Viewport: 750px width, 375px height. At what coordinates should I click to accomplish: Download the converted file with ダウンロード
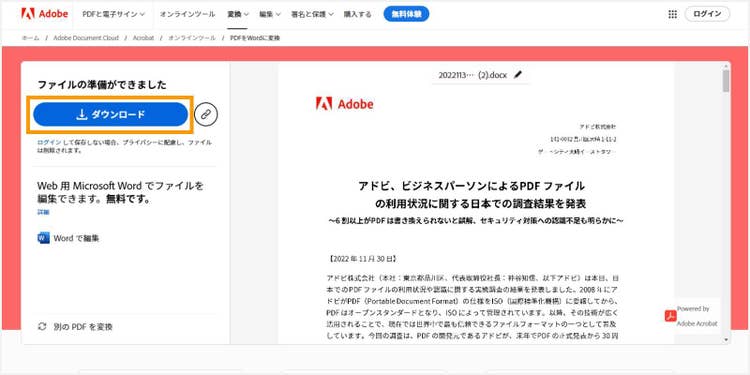pos(110,114)
